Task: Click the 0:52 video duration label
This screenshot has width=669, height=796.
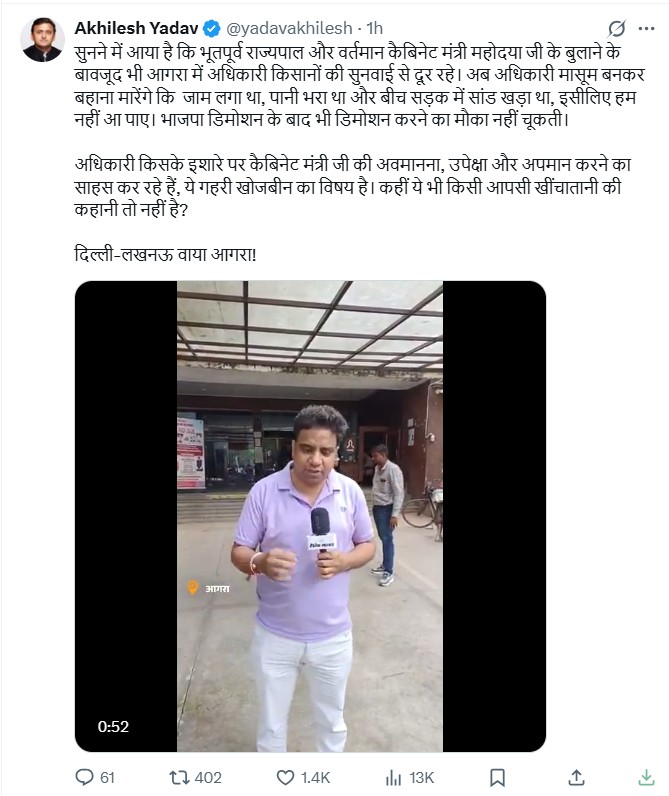Action: (113, 726)
